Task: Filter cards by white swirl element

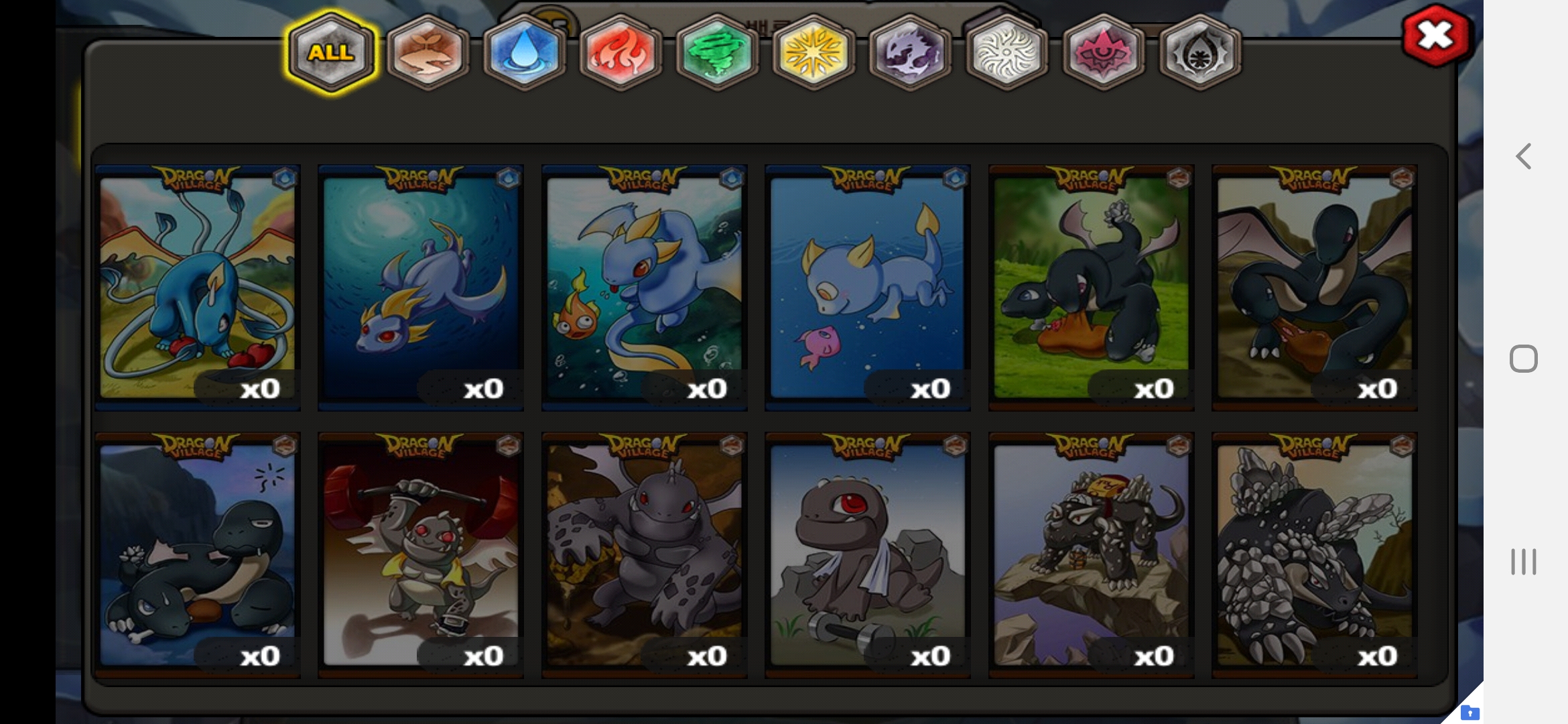Action: [1006, 52]
